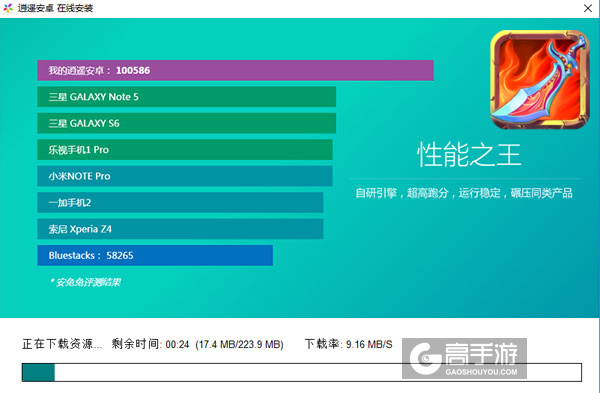This screenshot has height=393, width=600.
Task: Click the 逍遥安卓 在线安装 window title
Action: tap(55, 8)
